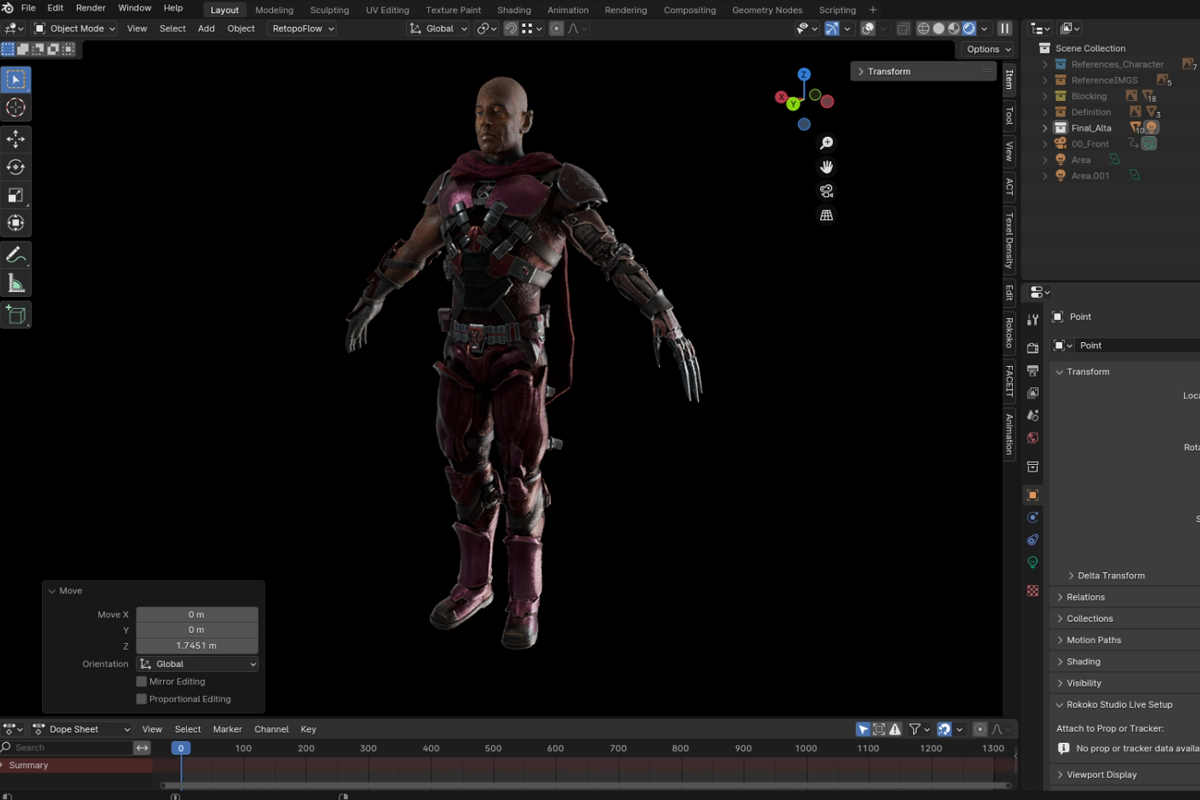The image size is (1200, 800).
Task: Open the Object Mode dropdown
Action: tap(75, 29)
